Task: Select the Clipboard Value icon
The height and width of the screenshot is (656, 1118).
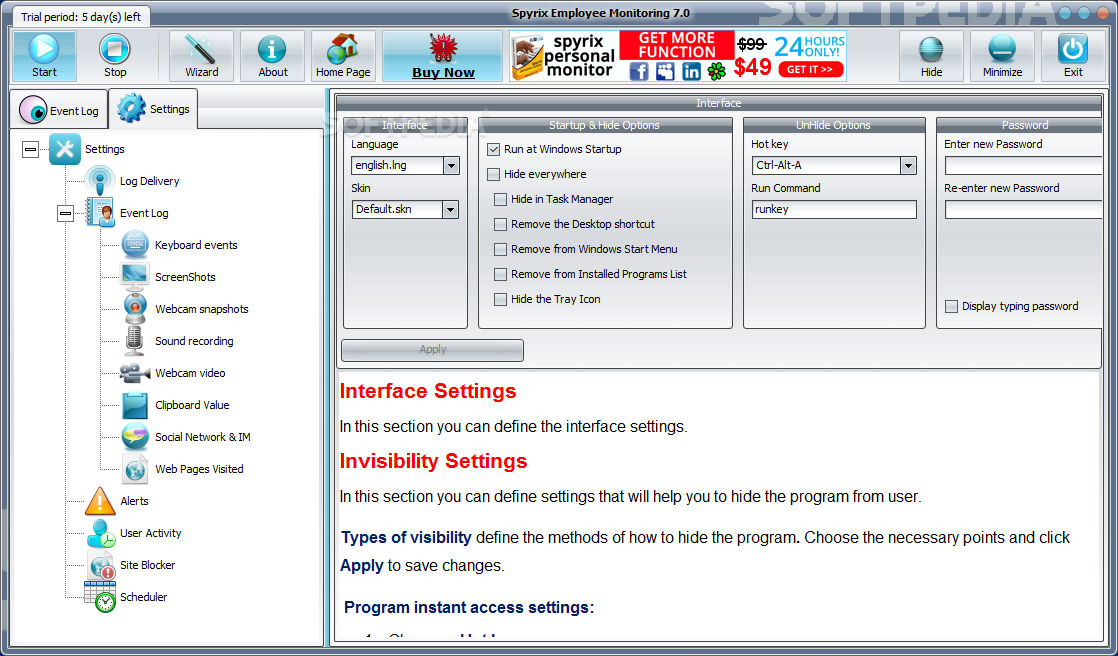Action: 135,405
